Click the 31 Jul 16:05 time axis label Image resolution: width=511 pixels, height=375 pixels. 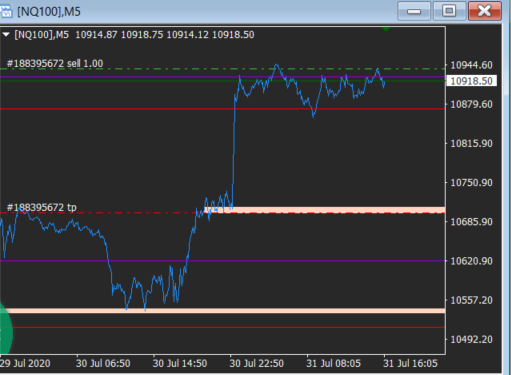coord(410,363)
